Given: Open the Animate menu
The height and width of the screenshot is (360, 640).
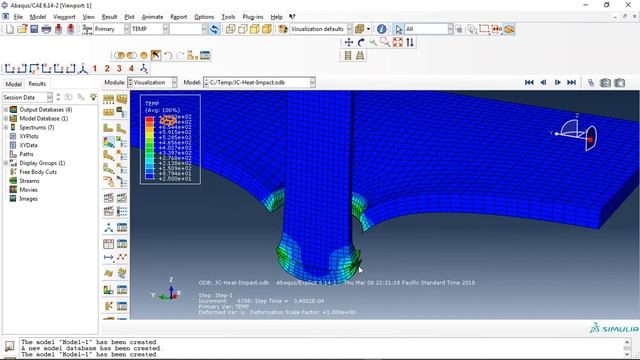Looking at the screenshot, I should coord(152,17).
